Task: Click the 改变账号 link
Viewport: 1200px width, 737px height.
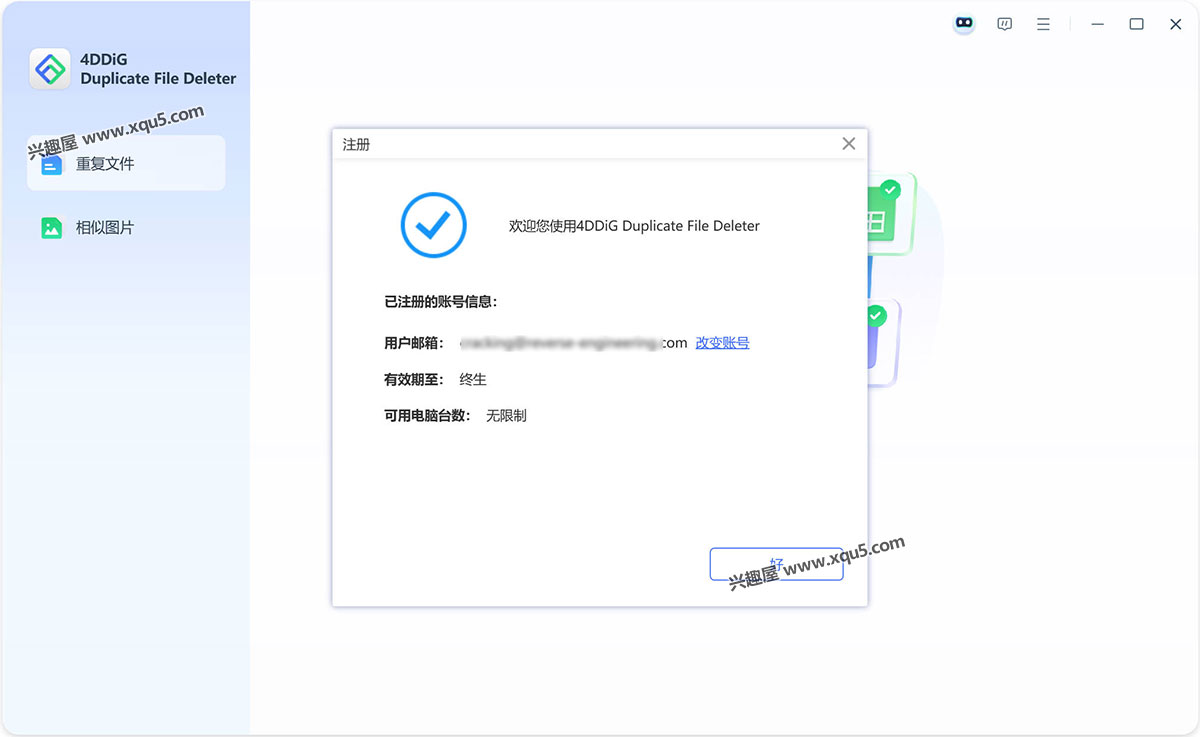Action: click(722, 343)
